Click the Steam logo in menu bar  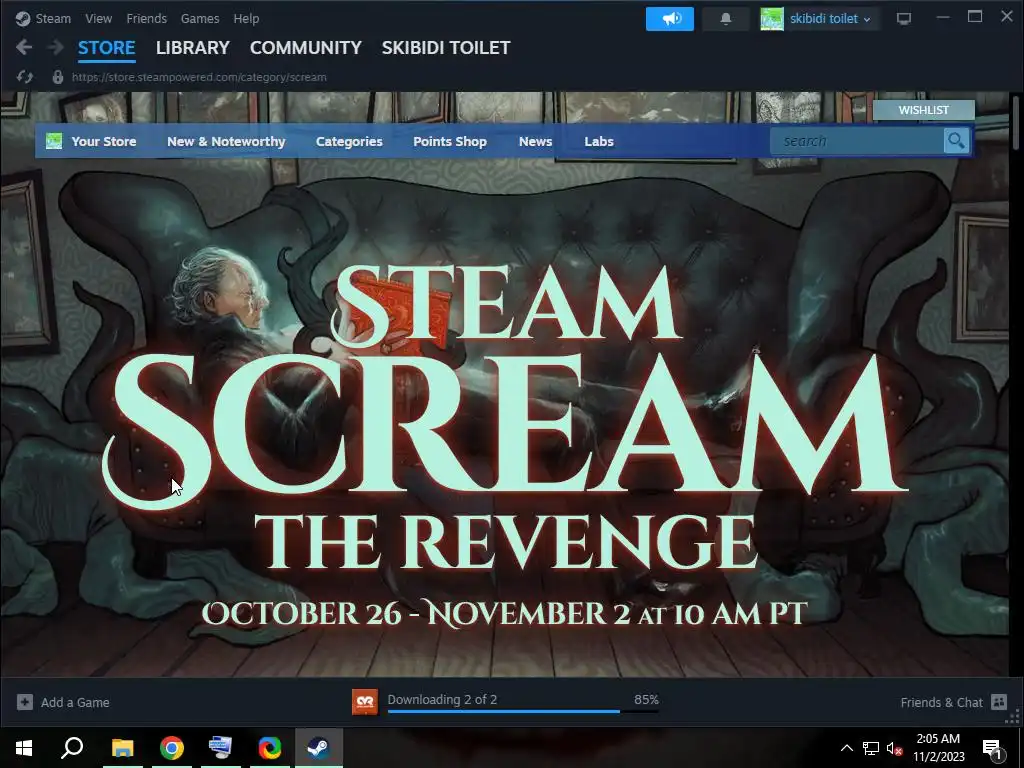(x=23, y=18)
